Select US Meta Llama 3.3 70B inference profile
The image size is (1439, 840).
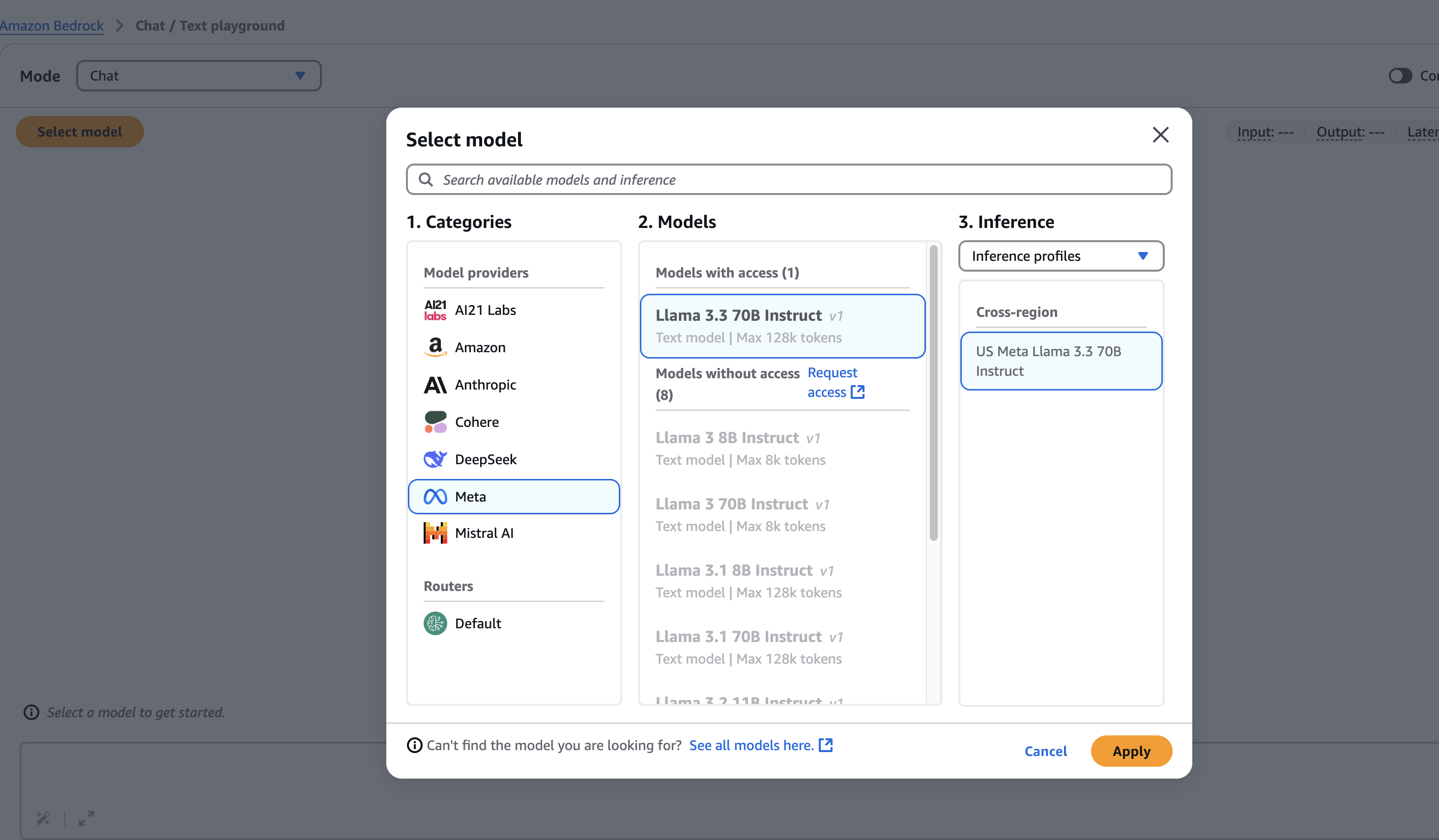point(1061,361)
